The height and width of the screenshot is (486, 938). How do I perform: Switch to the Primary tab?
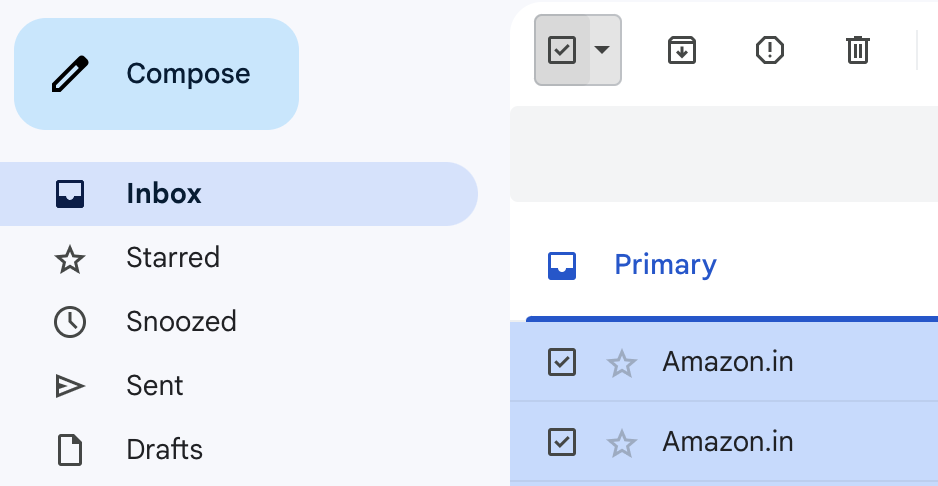point(665,265)
